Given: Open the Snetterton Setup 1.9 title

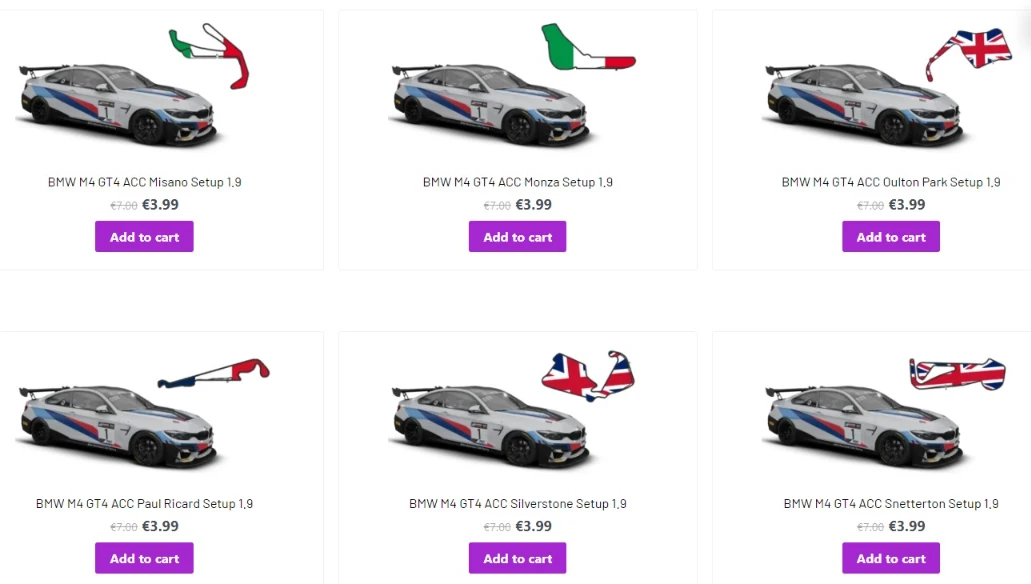Looking at the screenshot, I should (891, 504).
